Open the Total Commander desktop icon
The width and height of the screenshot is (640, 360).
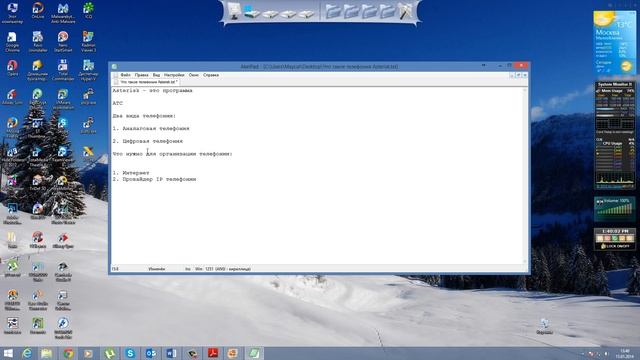coord(63,70)
